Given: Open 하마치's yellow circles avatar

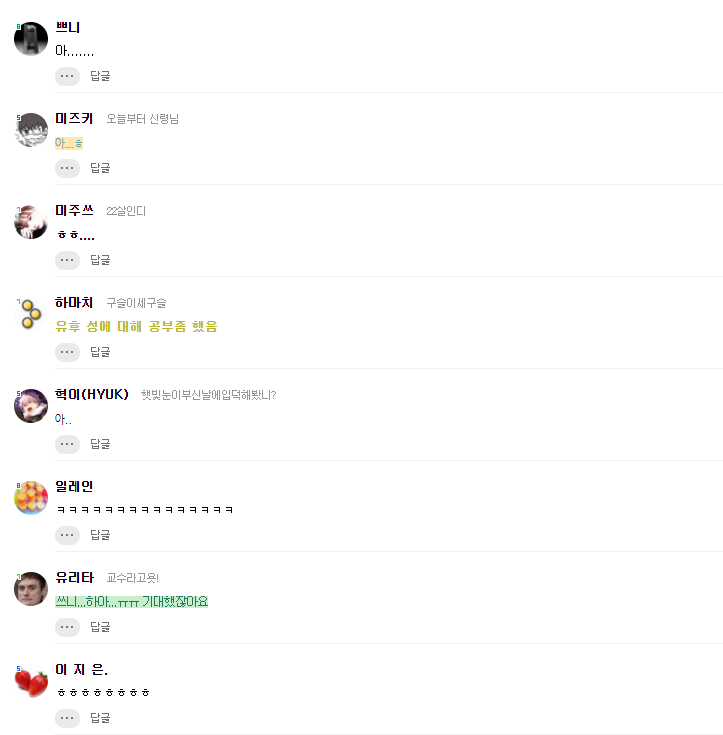Looking at the screenshot, I should pos(31,314).
